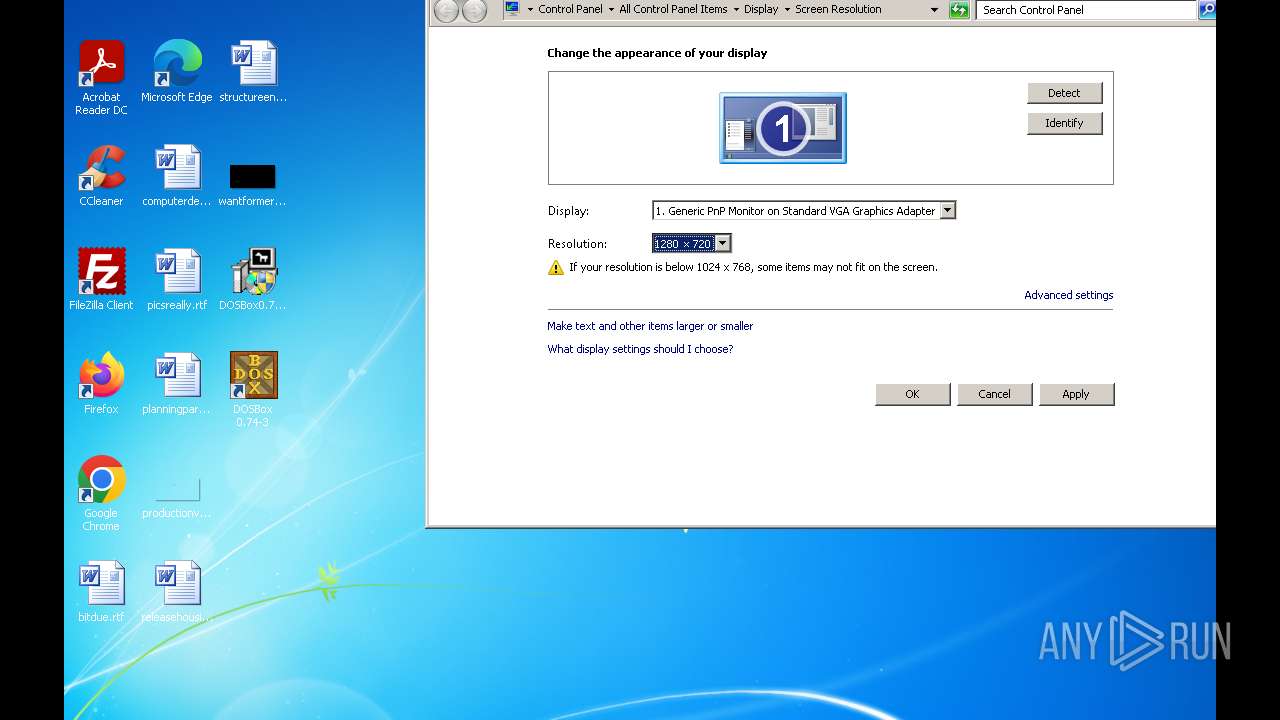Confirm with the OK button
Screen dimensions: 1280x720
point(912,394)
